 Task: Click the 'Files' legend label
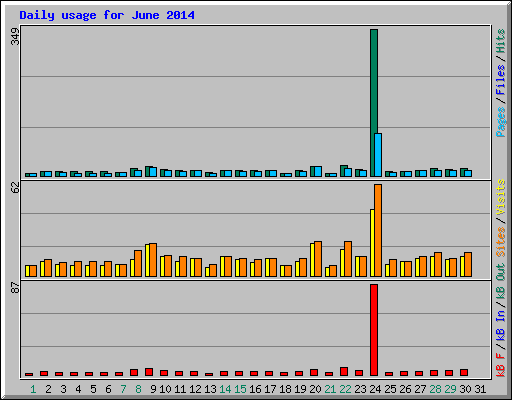point(500,80)
